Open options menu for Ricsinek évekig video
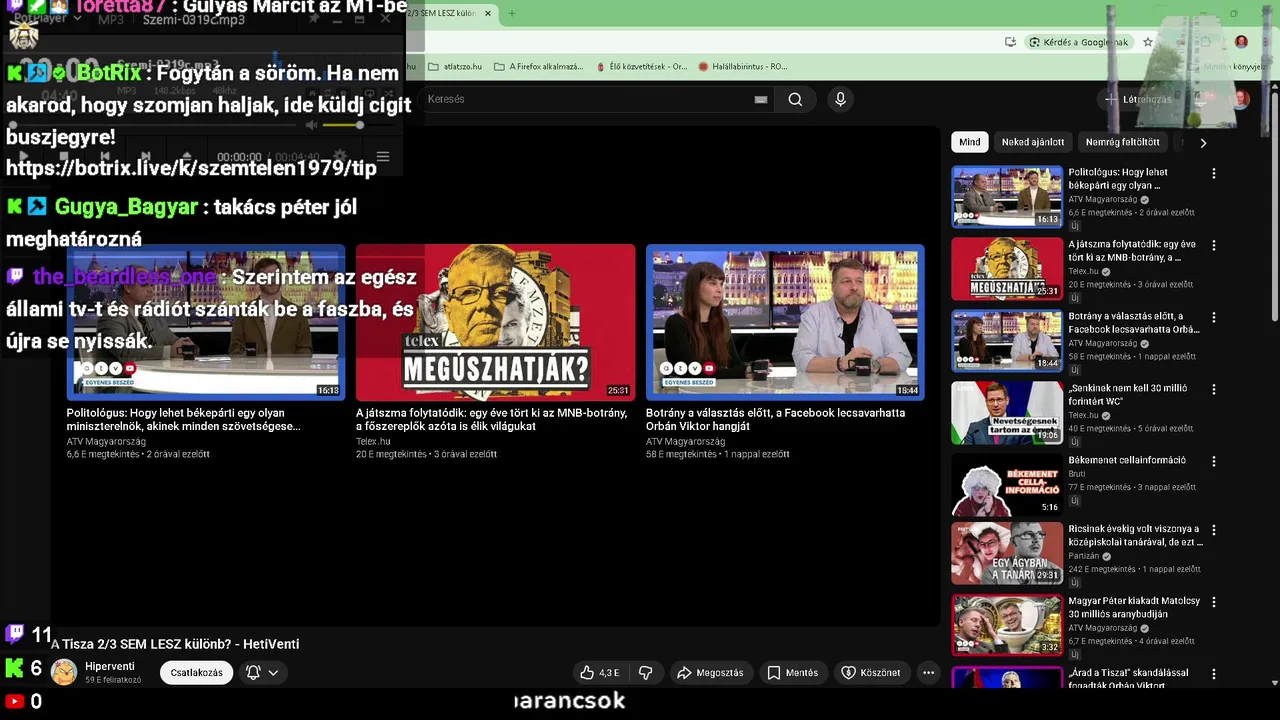This screenshot has height=720, width=1280. click(1214, 530)
